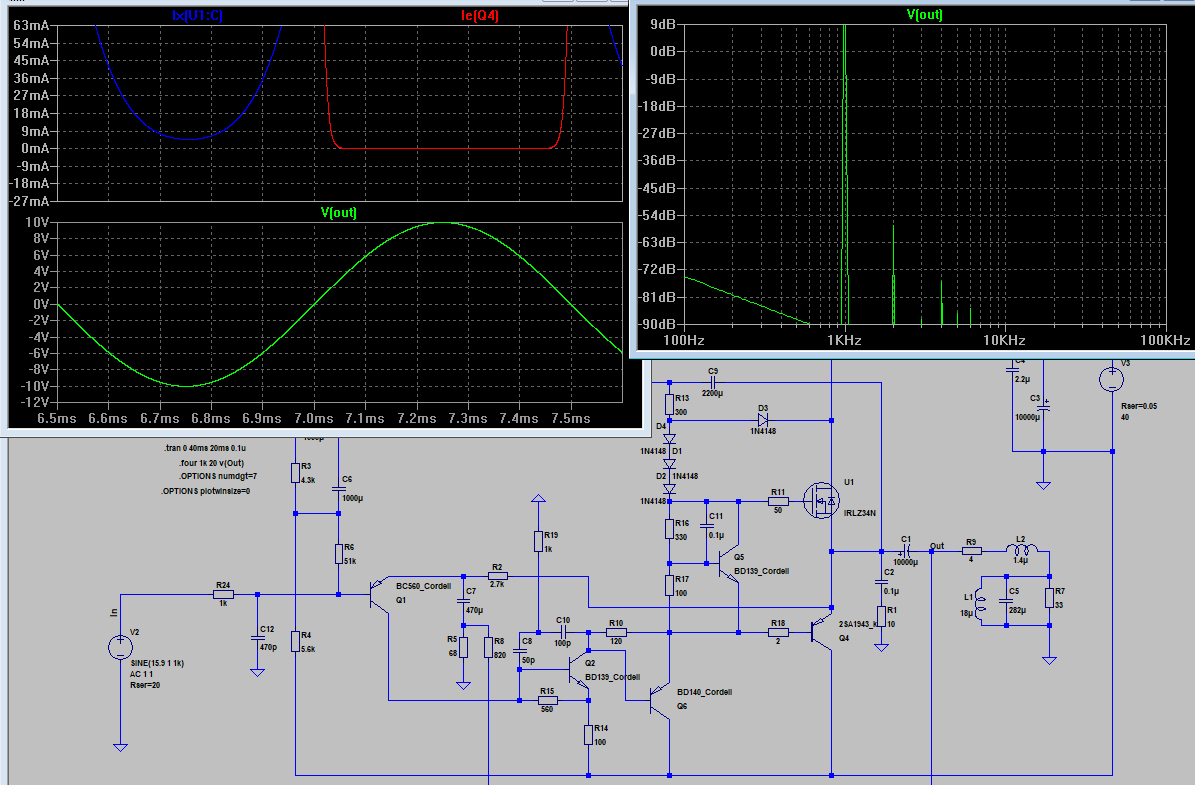Viewport: 1195px width, 785px height.
Task: Click resistor R15 560 symbol
Action: pyautogui.click(x=547, y=700)
